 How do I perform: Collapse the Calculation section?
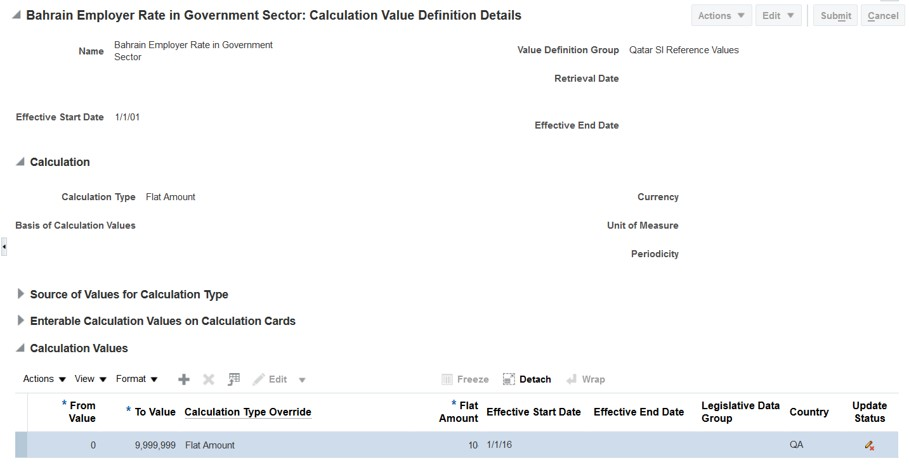click(21, 162)
